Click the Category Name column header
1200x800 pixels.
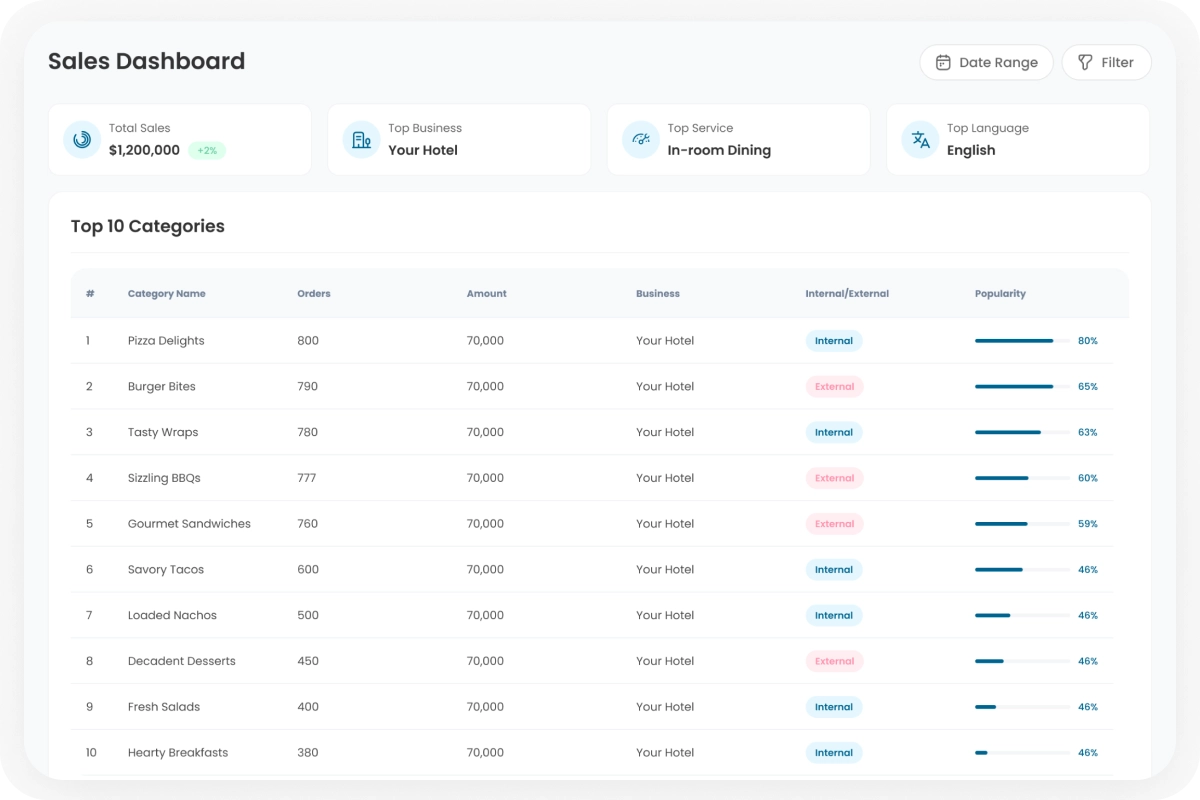point(166,294)
